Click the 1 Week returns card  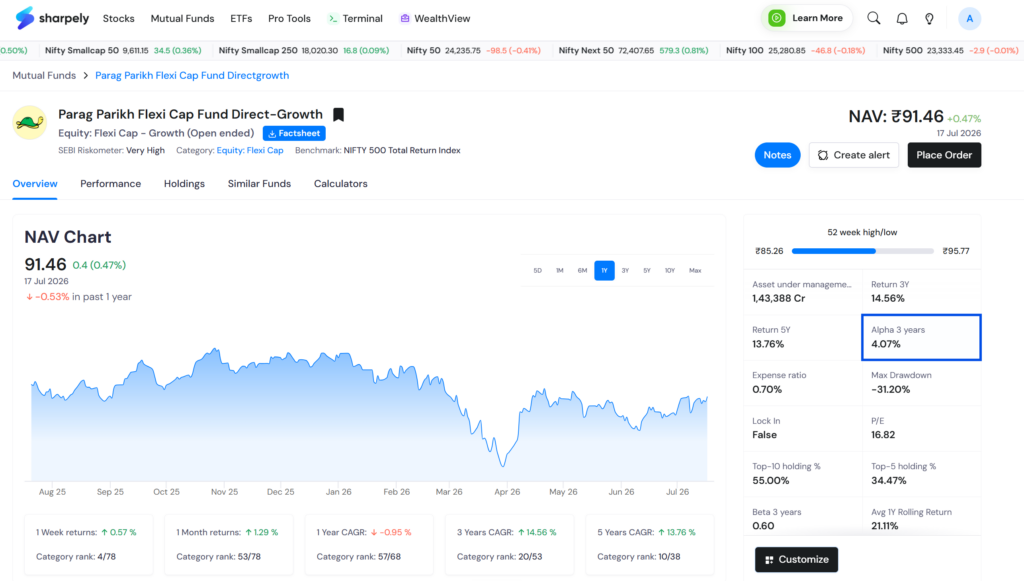click(x=88, y=544)
